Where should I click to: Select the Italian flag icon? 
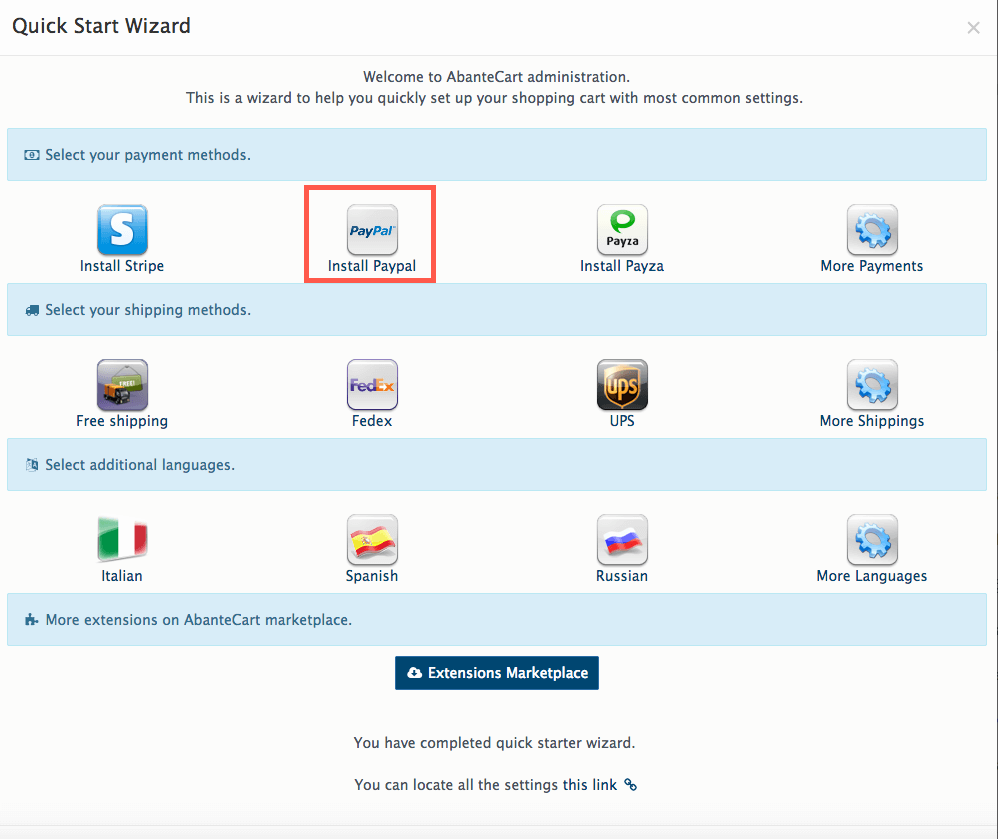[122, 540]
